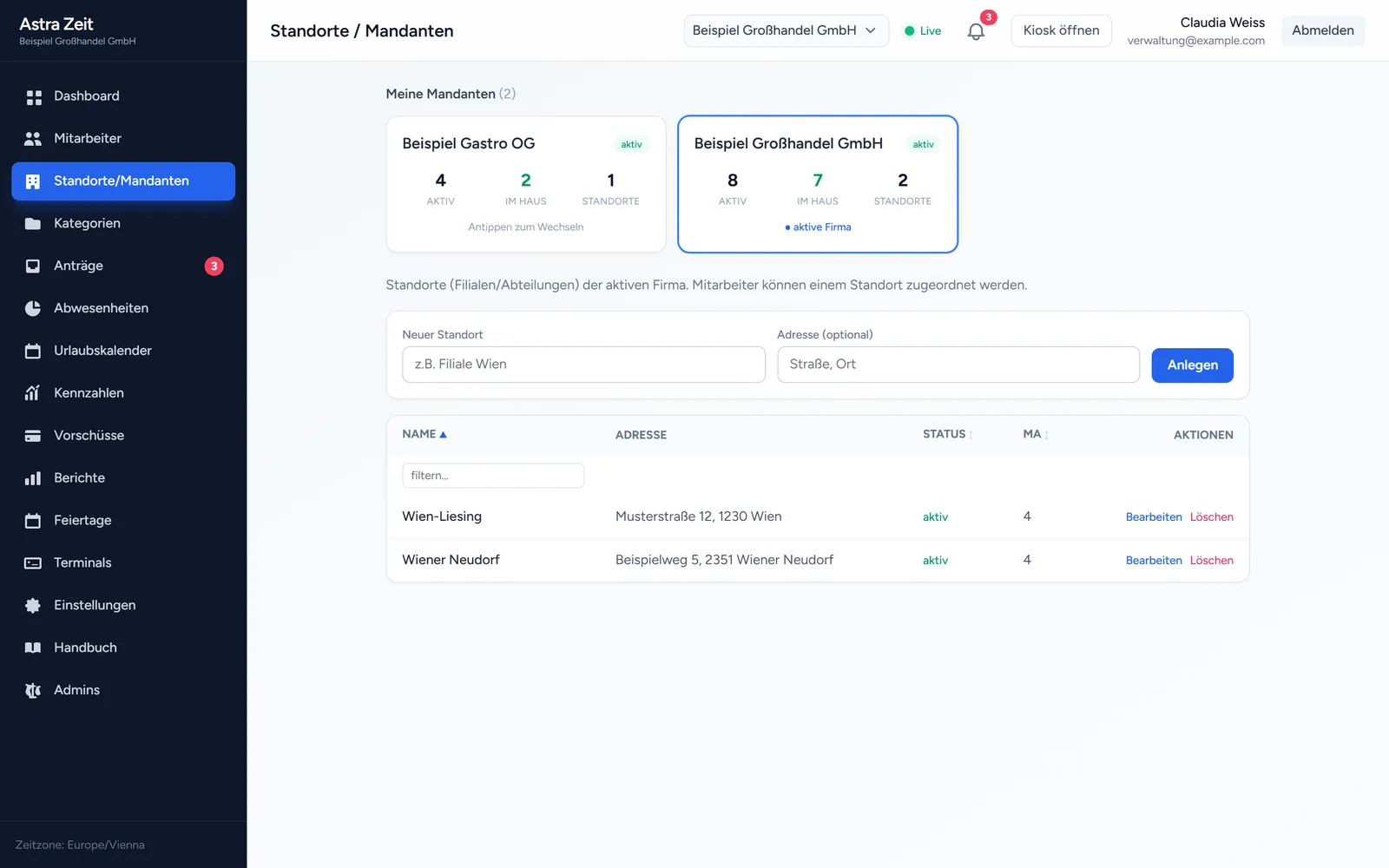This screenshot has width=1389, height=868.
Task: Click Löschen for Wien-Liesing
Action: [1211, 517]
